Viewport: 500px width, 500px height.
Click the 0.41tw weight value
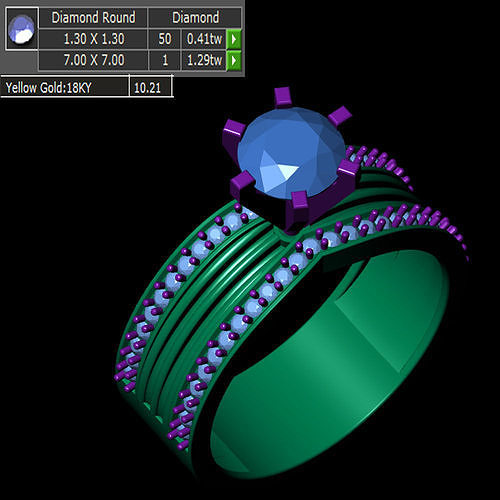click(x=204, y=39)
